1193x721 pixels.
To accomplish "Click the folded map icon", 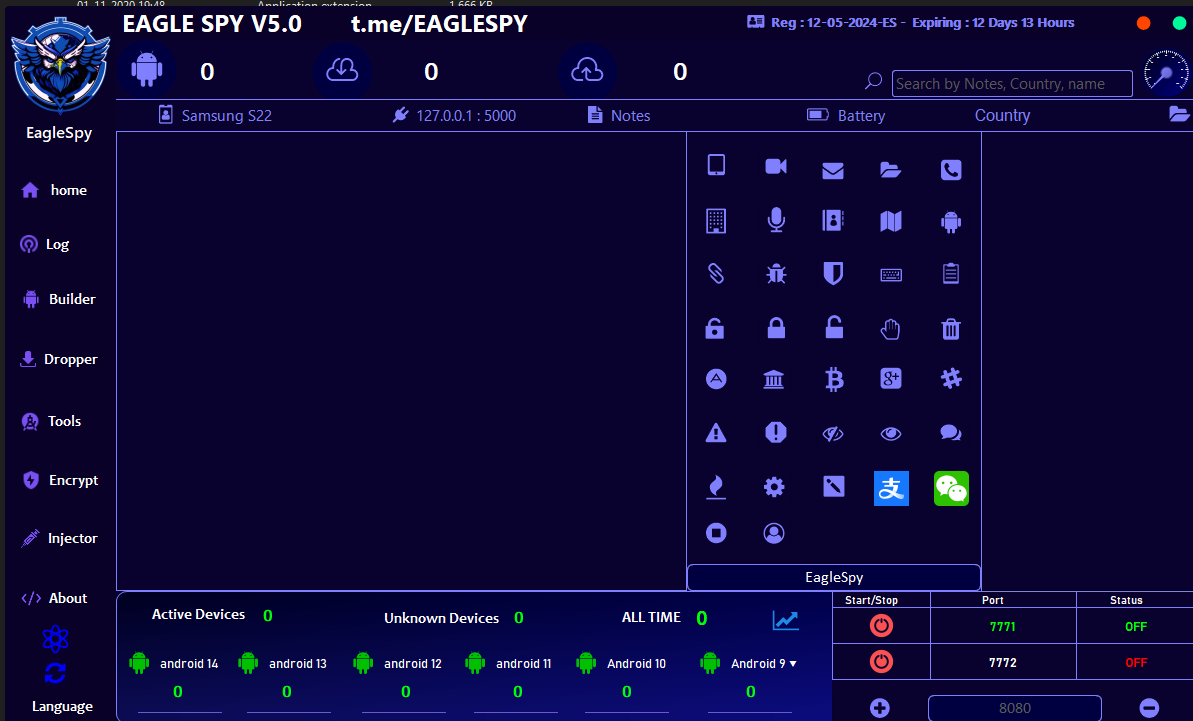I will [x=891, y=221].
